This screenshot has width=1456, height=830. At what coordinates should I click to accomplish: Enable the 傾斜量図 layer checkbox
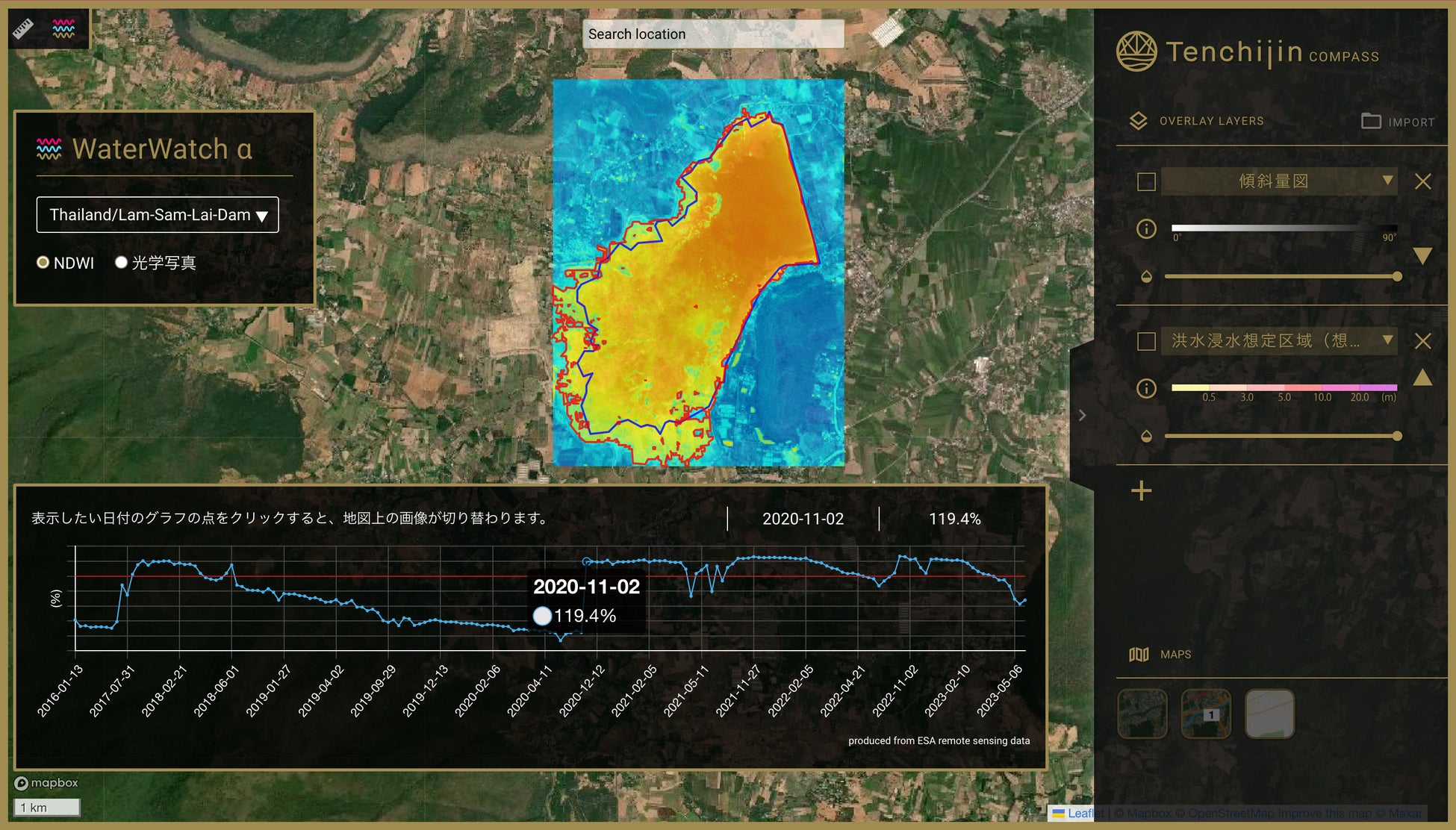(1146, 181)
